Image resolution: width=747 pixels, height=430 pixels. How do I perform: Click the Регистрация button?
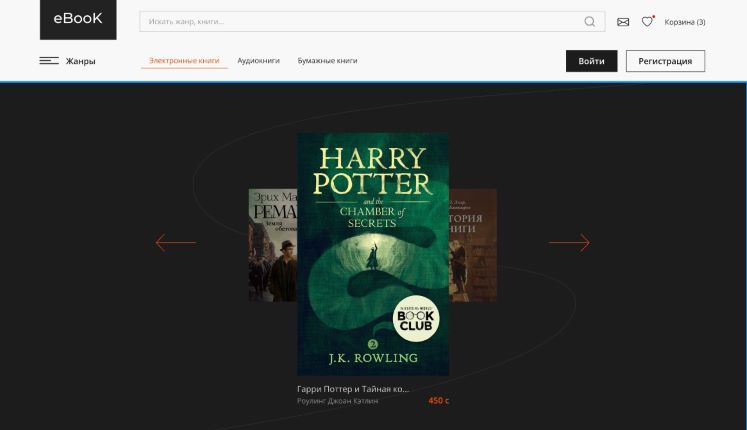665,61
